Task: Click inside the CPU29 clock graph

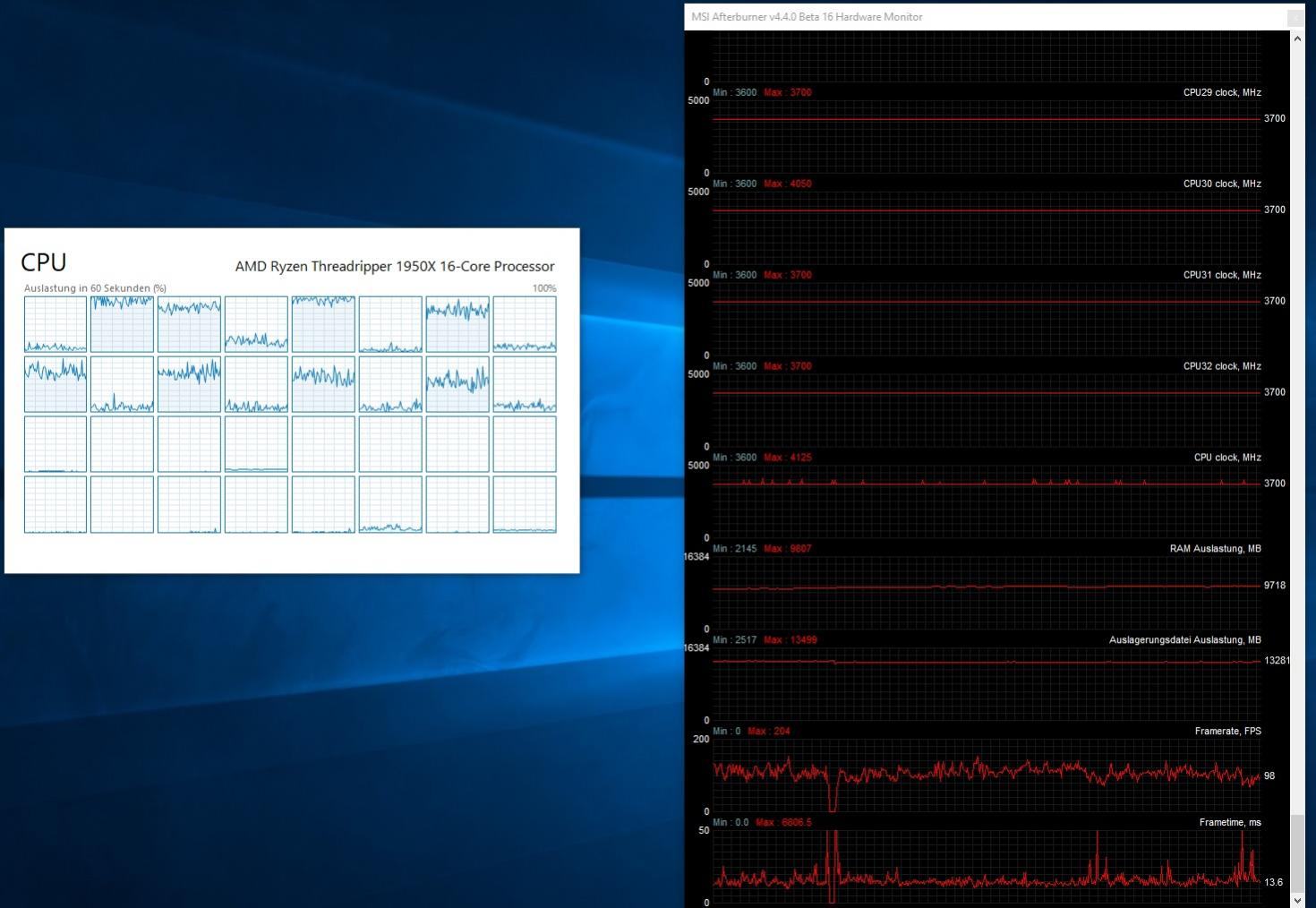Action: point(987,136)
